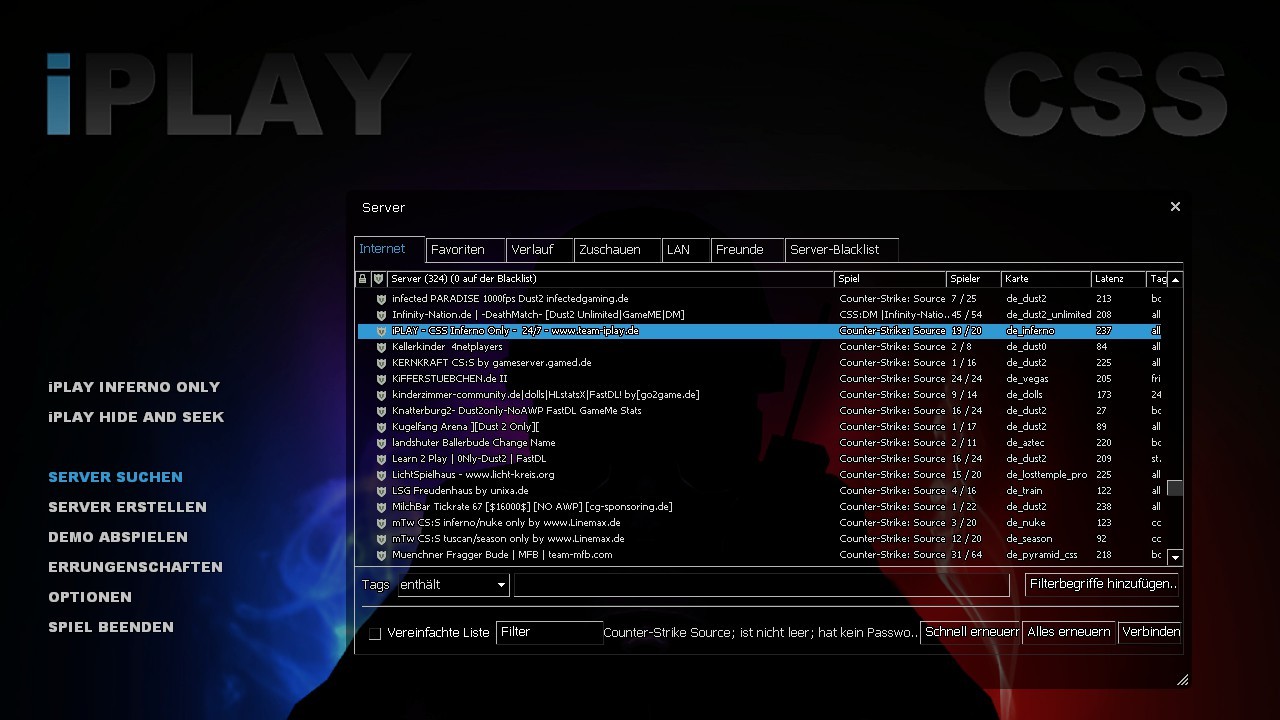Click the window resize grip icon
Image resolution: width=1280 pixels, height=720 pixels.
(x=1182, y=680)
